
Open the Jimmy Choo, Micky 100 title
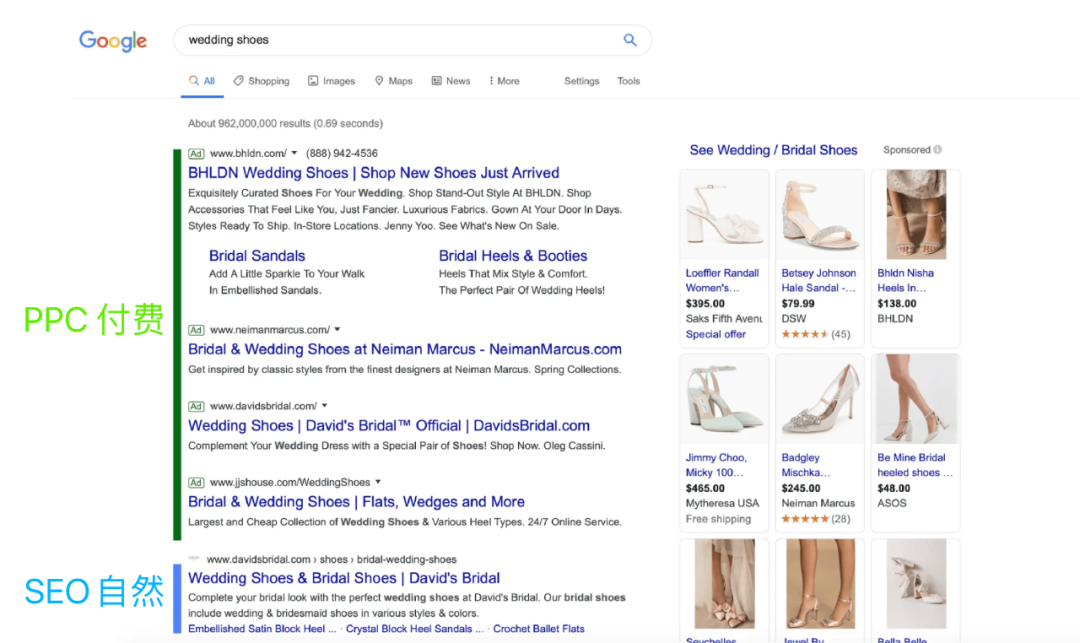[716, 465]
